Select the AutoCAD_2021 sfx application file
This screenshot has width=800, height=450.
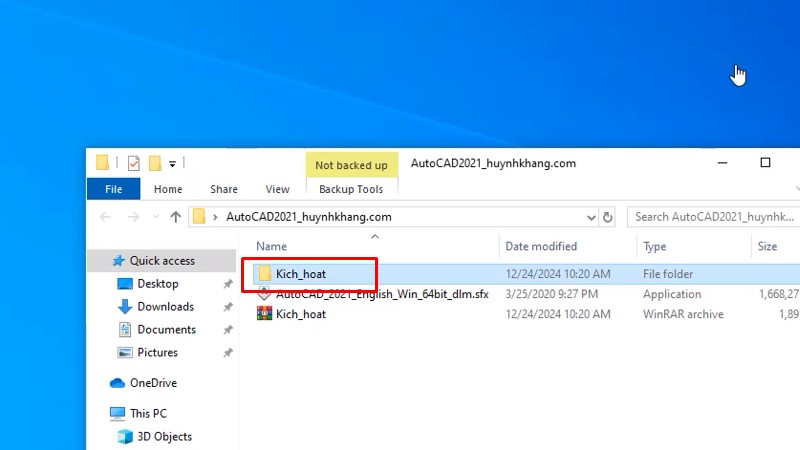[381, 294]
